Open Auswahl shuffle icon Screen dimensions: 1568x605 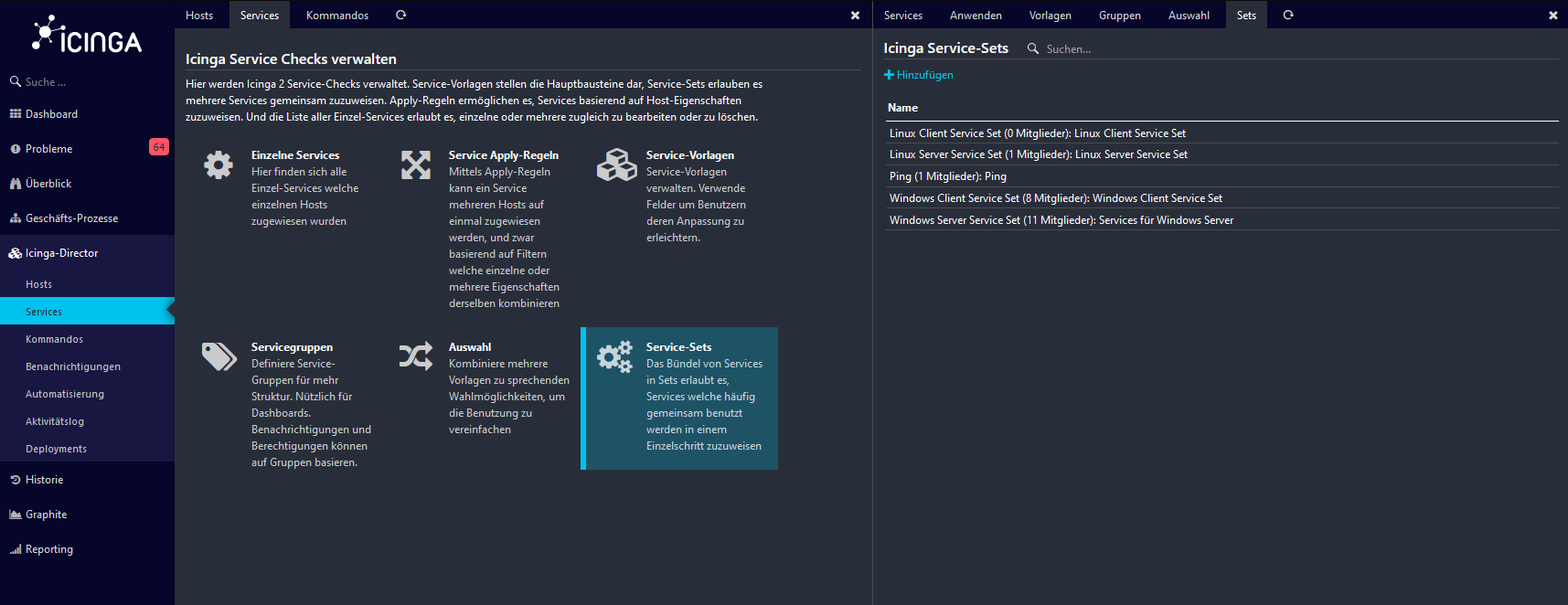click(x=416, y=356)
